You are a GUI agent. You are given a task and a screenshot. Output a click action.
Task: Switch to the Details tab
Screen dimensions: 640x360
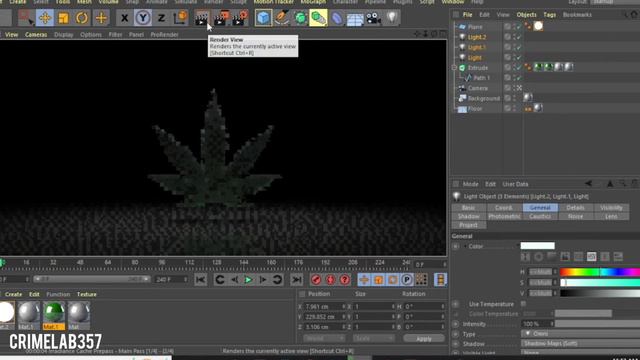pyautogui.click(x=575, y=208)
